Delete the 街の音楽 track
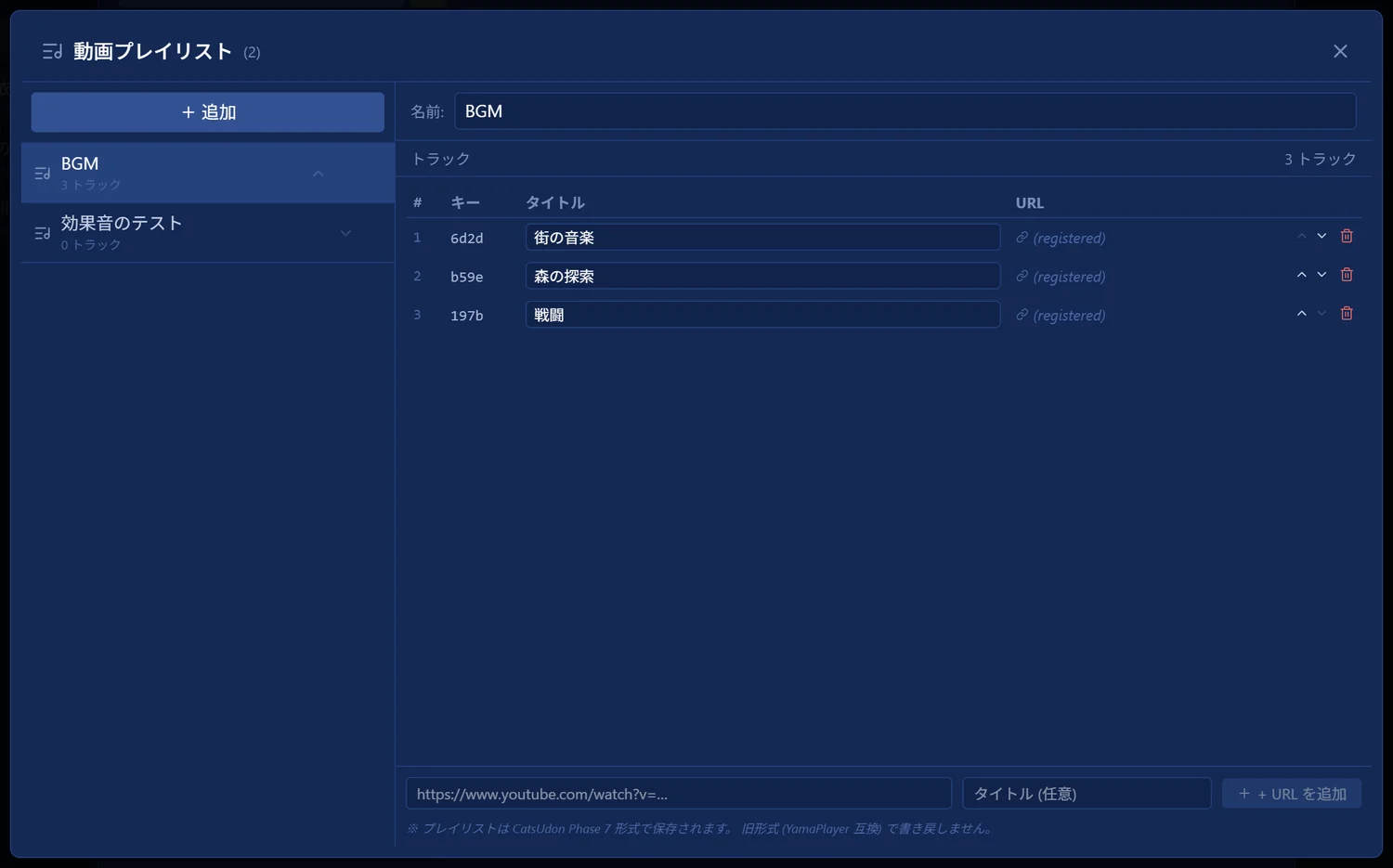Viewport: 1393px width, 868px height. click(1347, 237)
